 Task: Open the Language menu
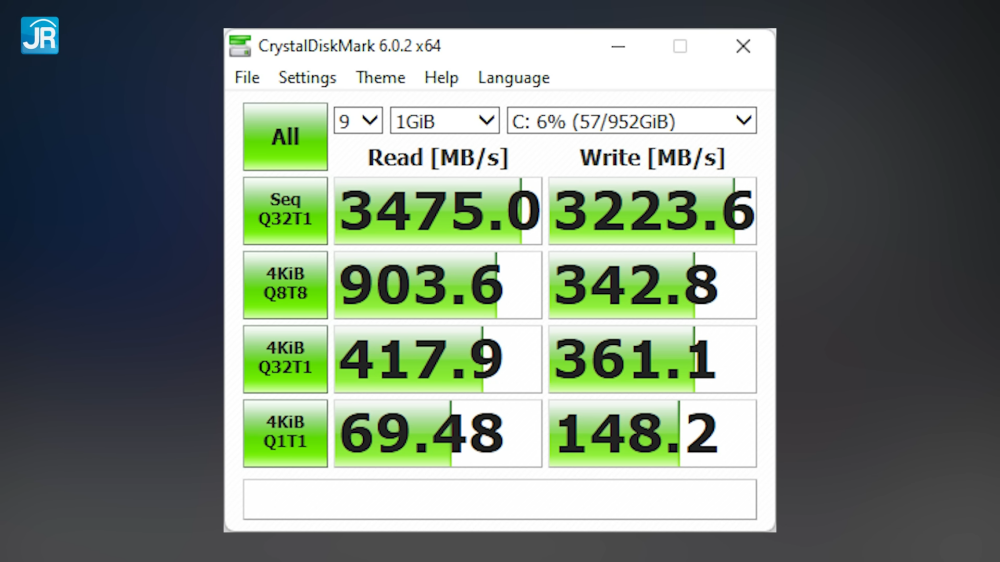click(513, 78)
